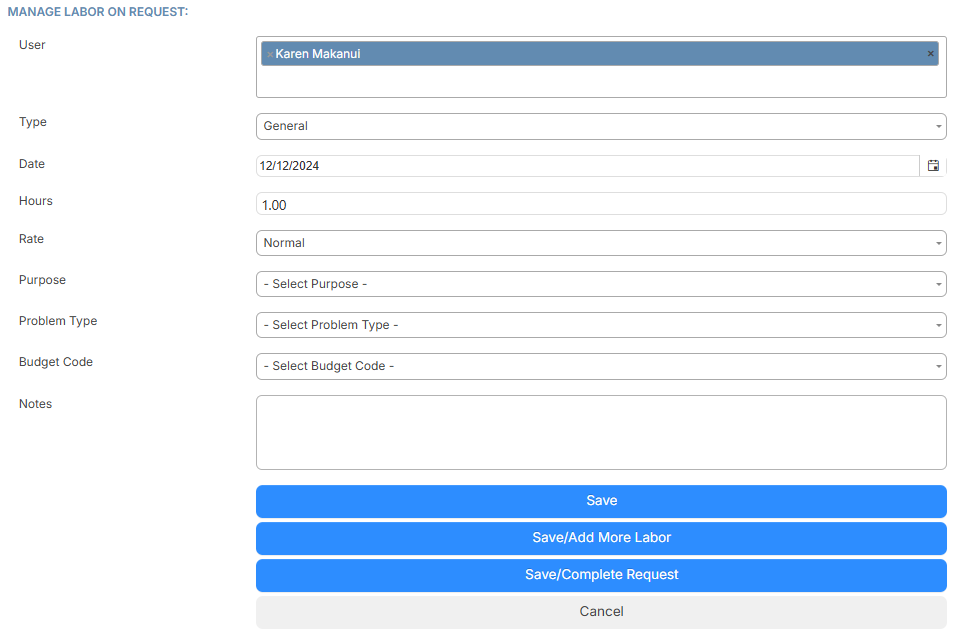Click the Type dropdown arrow
The width and height of the screenshot is (964, 642).
[x=936, y=126]
